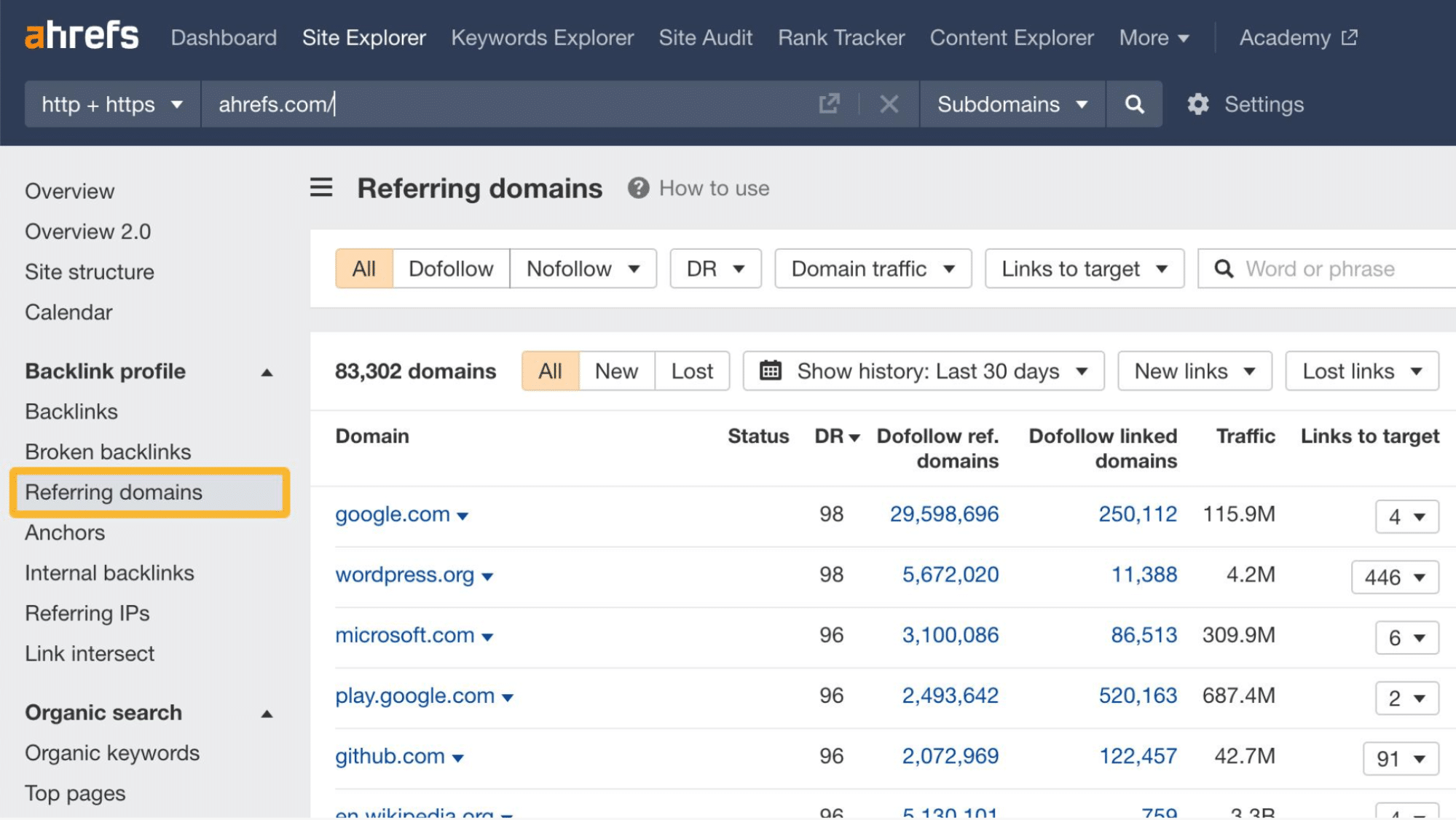
Task: Open Link intersect report
Action: pyautogui.click(x=90, y=653)
